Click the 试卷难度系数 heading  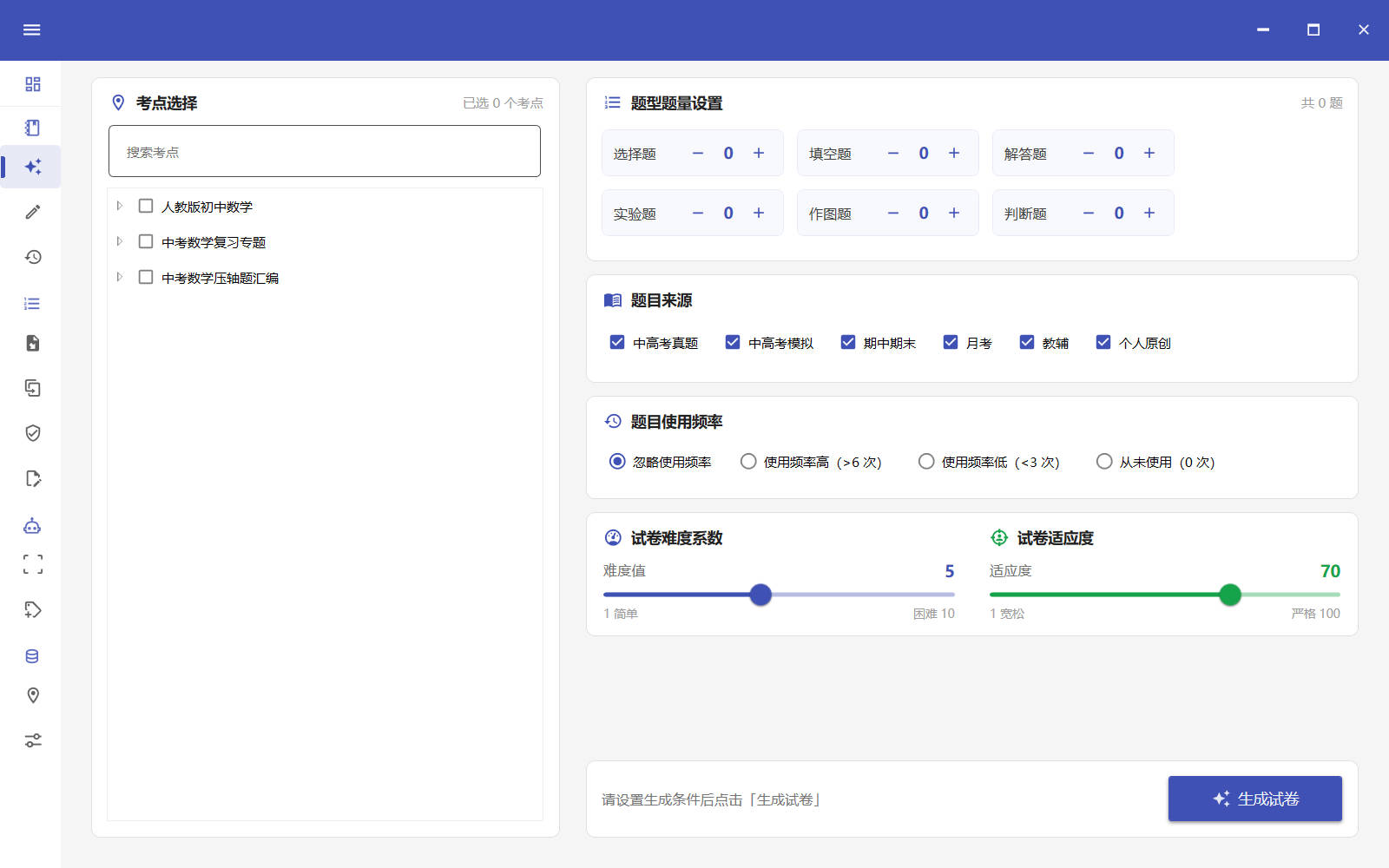[676, 538]
